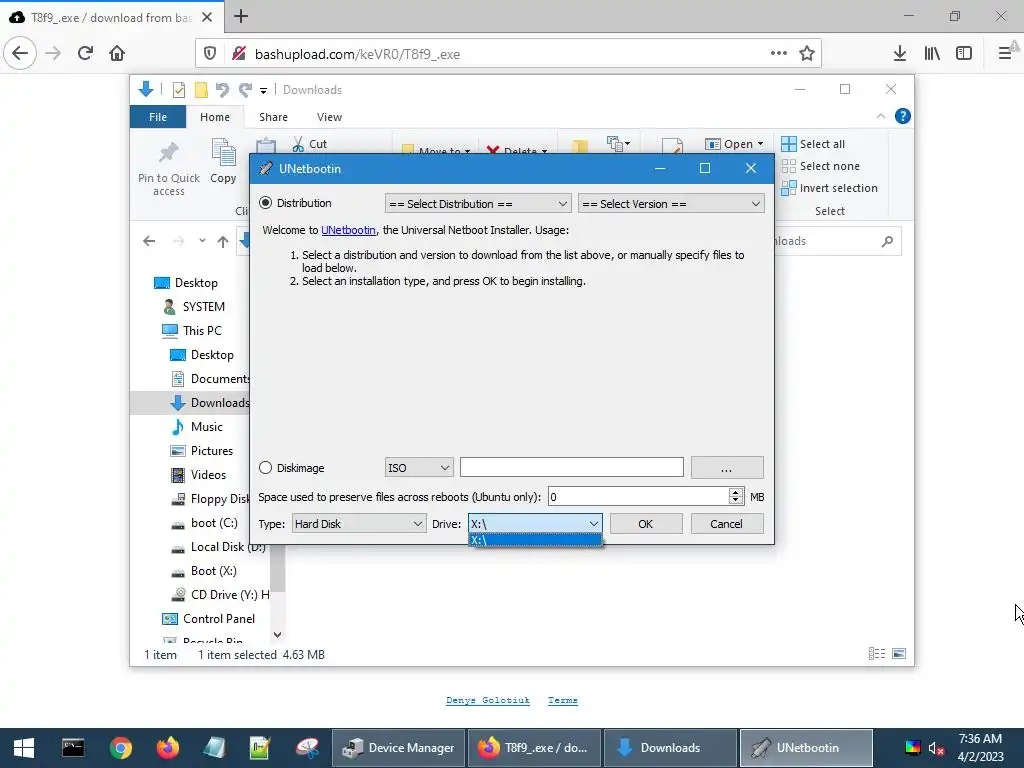Click the browse '...' button for disk image
This screenshot has width=1024, height=768.
[x=727, y=468]
